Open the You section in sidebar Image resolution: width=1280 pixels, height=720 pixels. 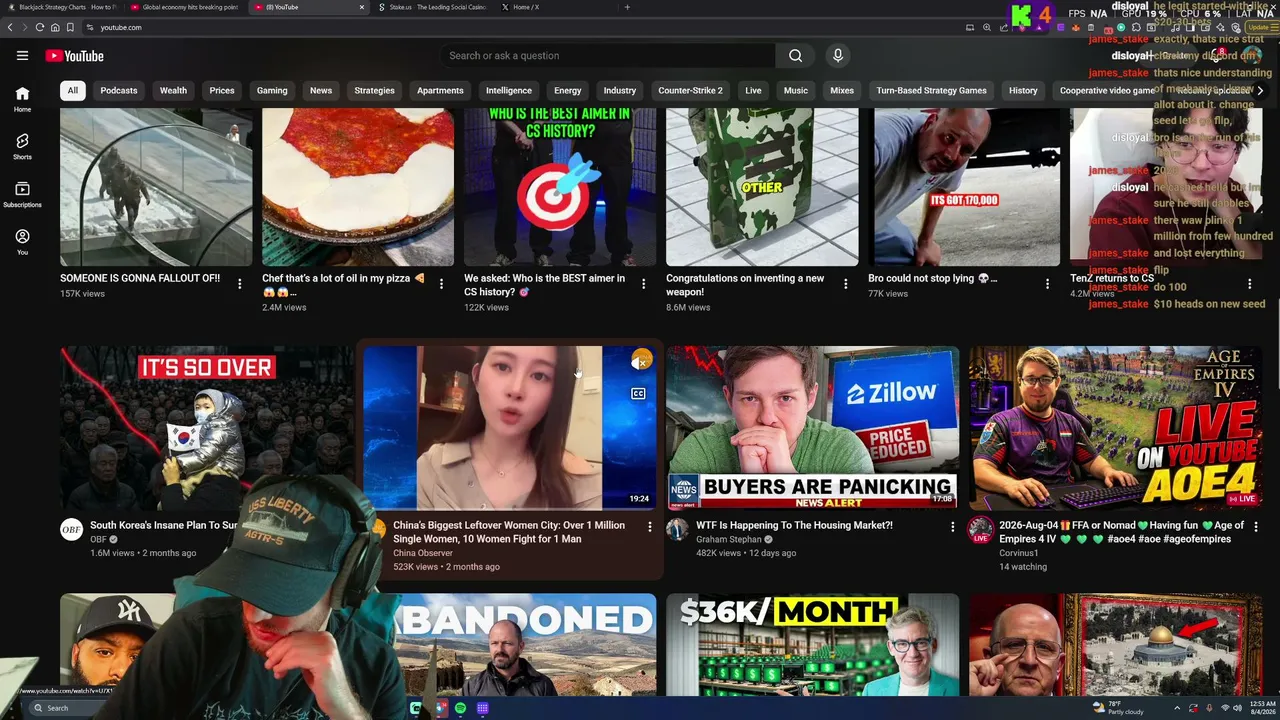click(22, 243)
